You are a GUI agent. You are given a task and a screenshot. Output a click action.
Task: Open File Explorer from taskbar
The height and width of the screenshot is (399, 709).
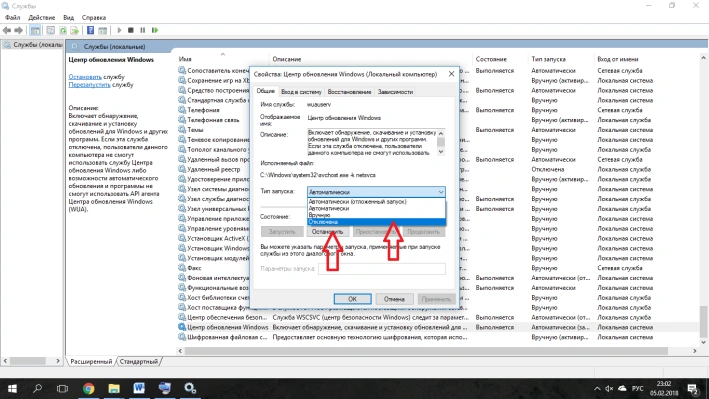click(x=114, y=389)
